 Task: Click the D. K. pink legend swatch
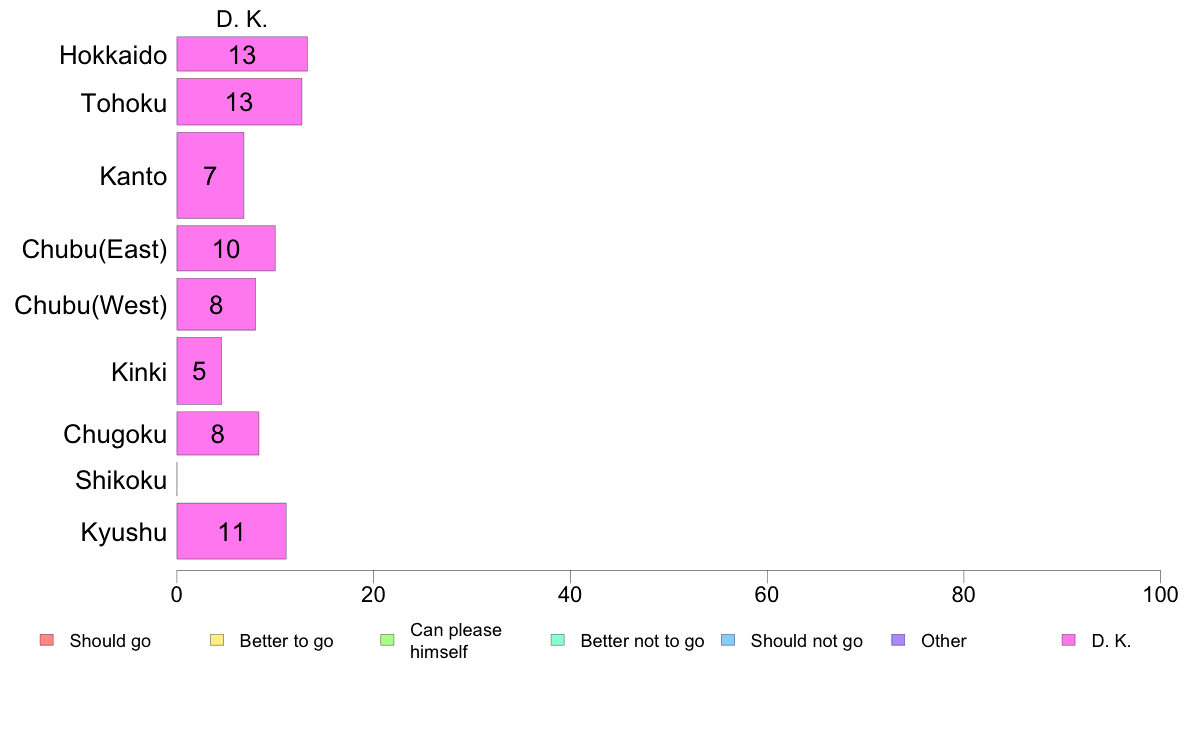1068,640
